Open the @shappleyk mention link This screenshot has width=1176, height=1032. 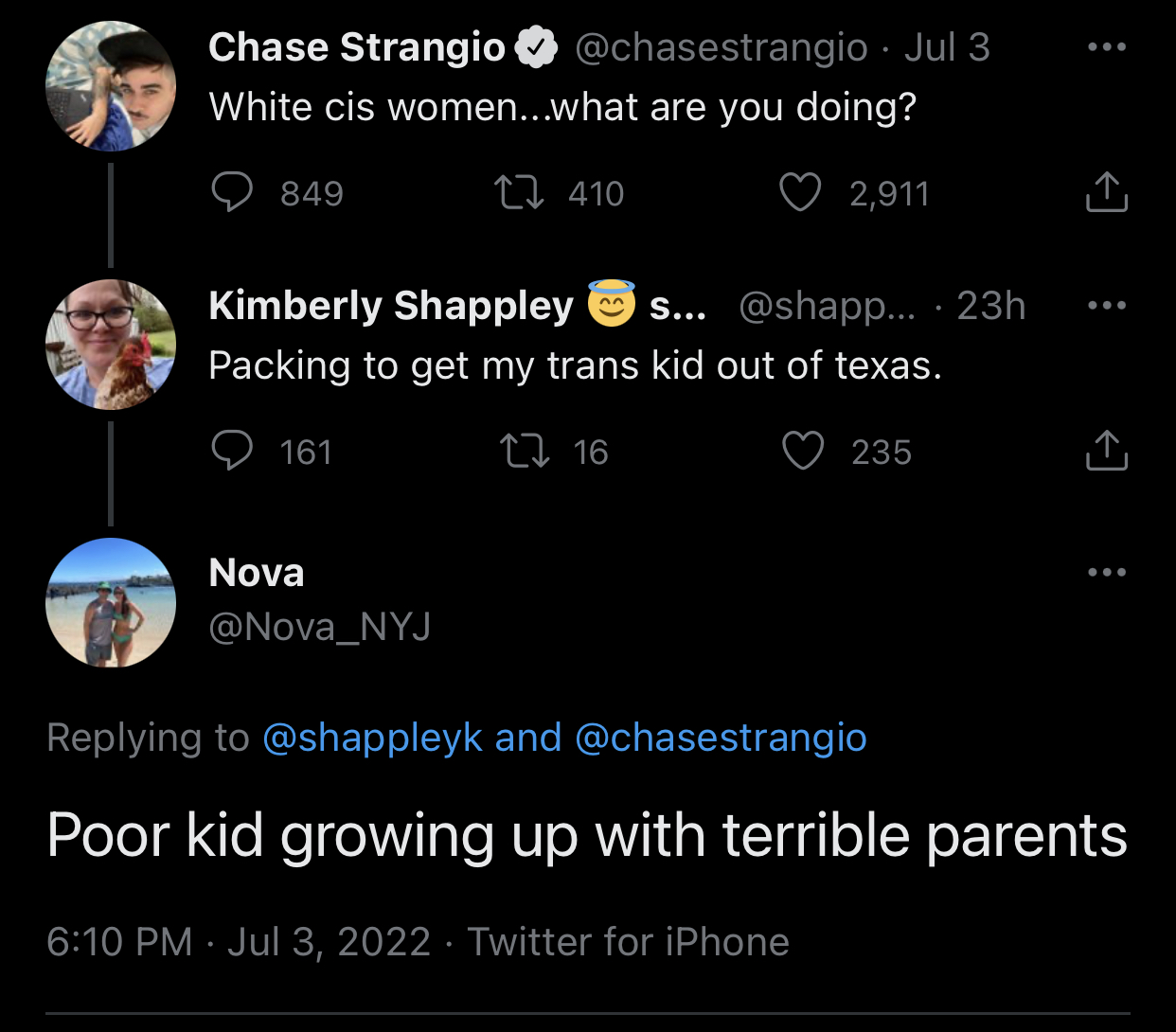pyautogui.click(x=372, y=738)
